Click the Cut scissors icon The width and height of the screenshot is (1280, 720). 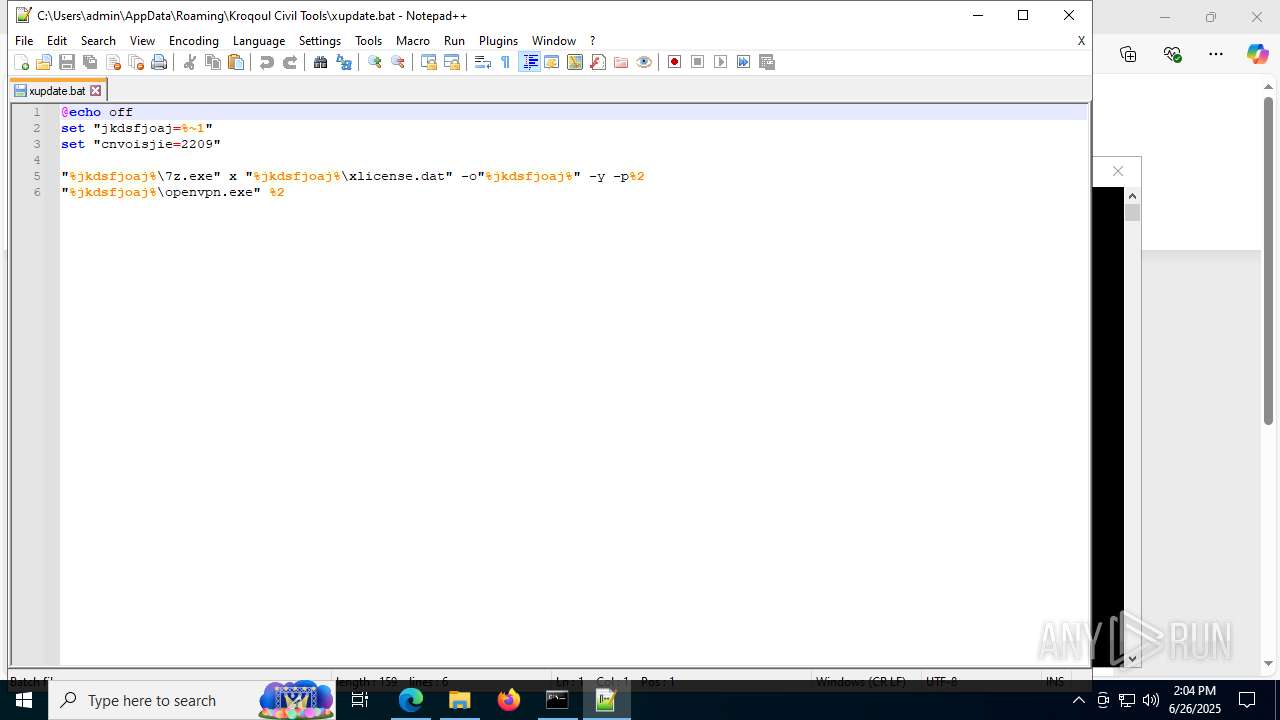pos(190,62)
